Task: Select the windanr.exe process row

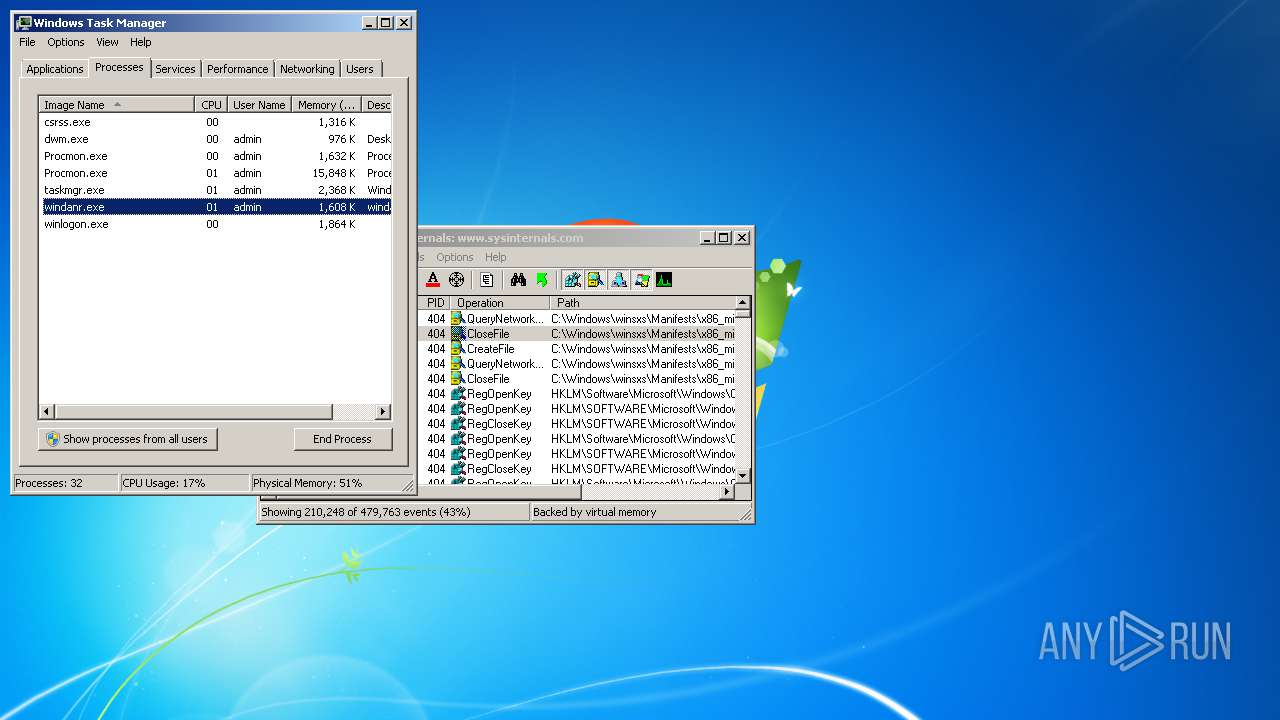Action: [x=215, y=207]
